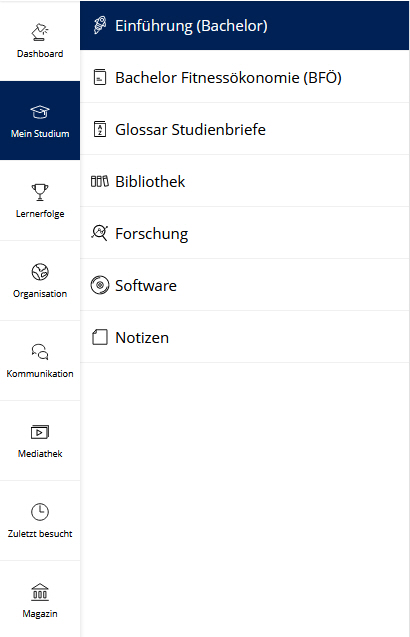Open Zuletzt besucht clock icon

tap(40, 512)
